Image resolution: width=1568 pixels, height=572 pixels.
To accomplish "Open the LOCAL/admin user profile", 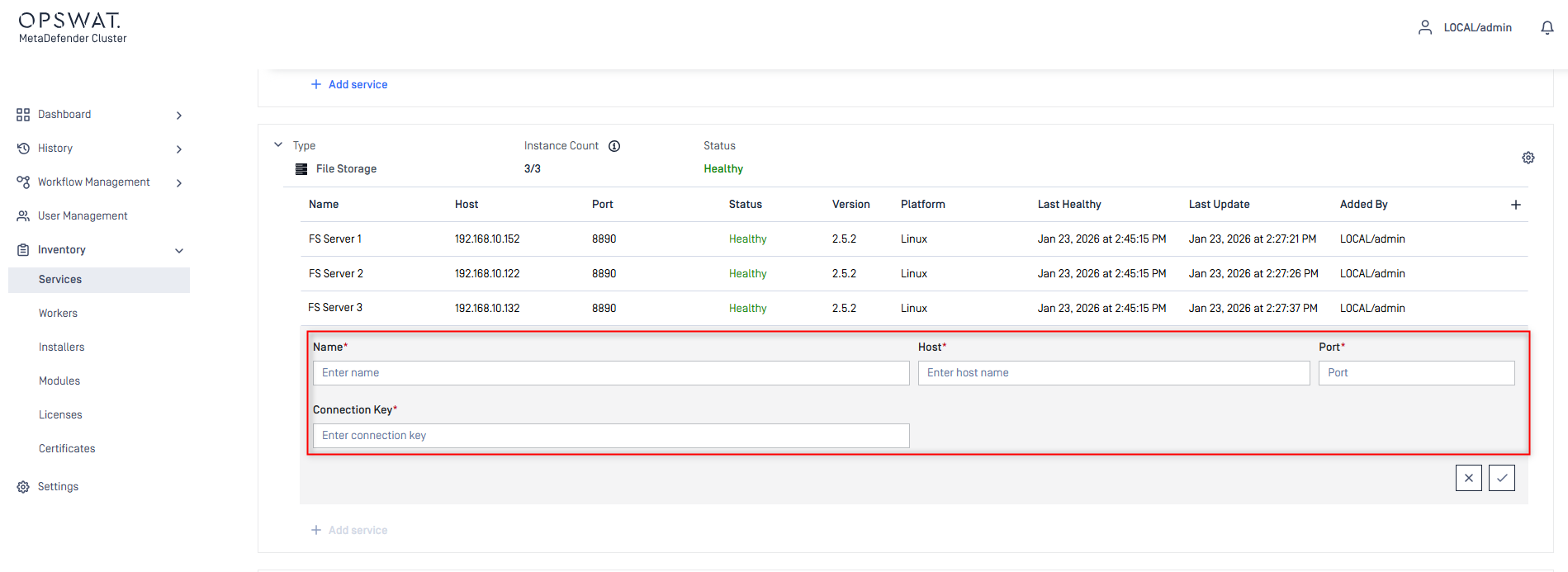I will (x=1466, y=28).
